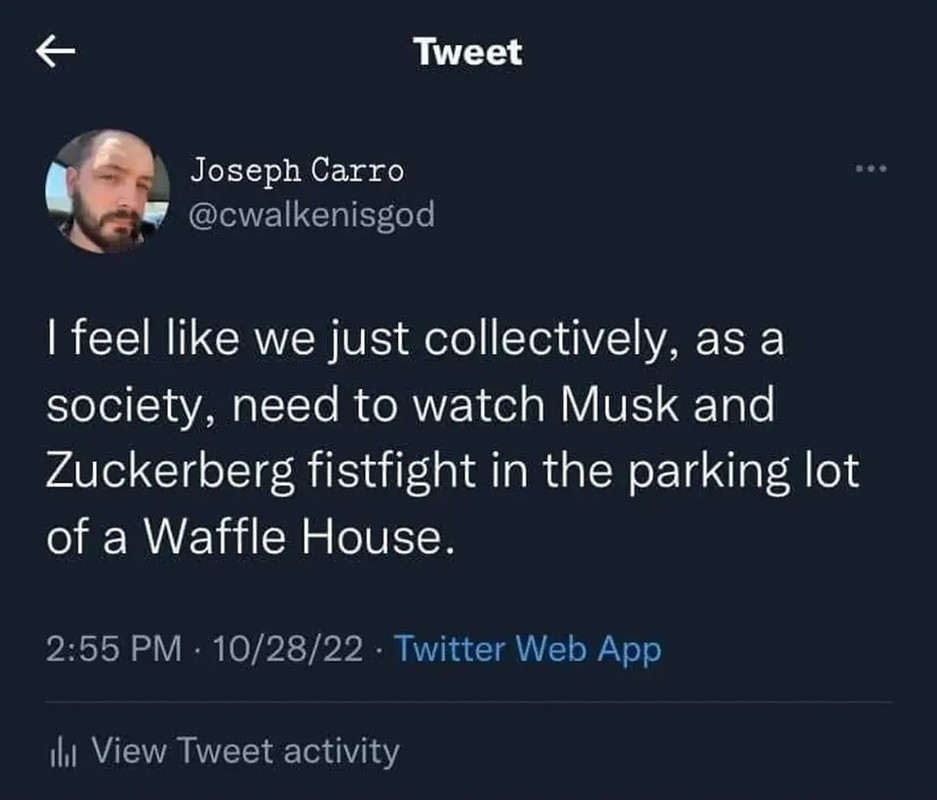The height and width of the screenshot is (800, 937).
Task: Click the 10/28/22 date
Action: (x=285, y=649)
